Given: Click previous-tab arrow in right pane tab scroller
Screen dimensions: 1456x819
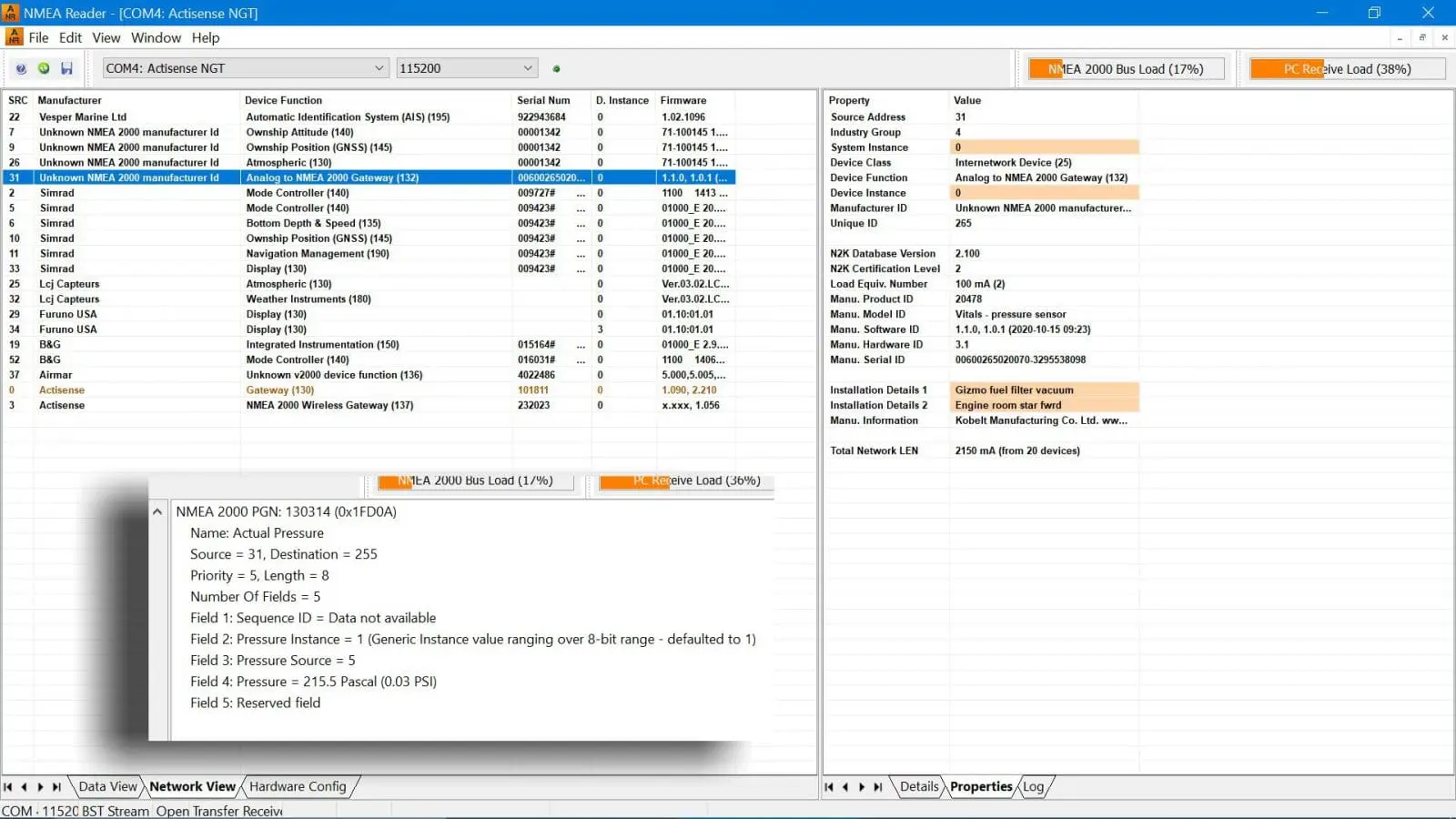Looking at the screenshot, I should 845,787.
